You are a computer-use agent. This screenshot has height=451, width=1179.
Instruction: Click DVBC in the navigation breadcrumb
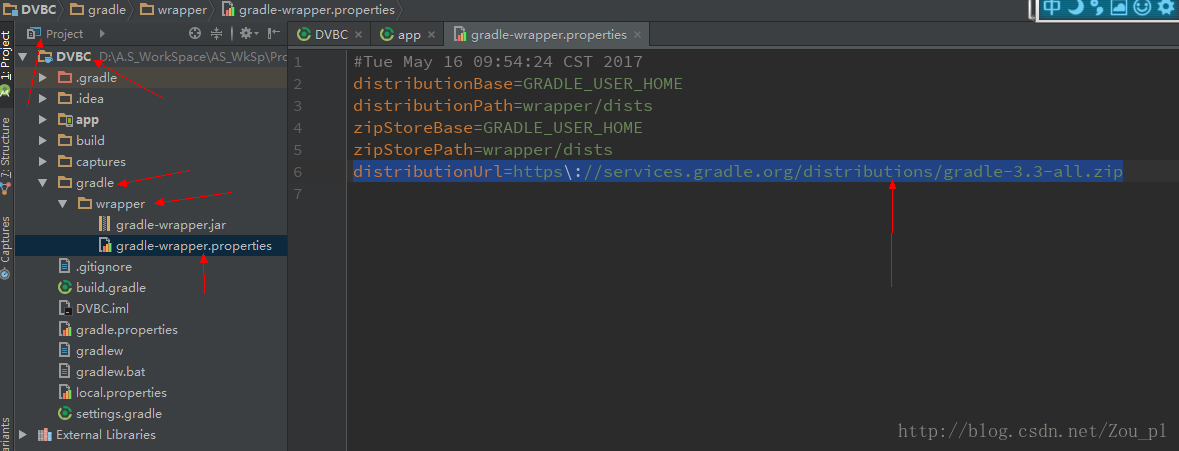(x=30, y=10)
